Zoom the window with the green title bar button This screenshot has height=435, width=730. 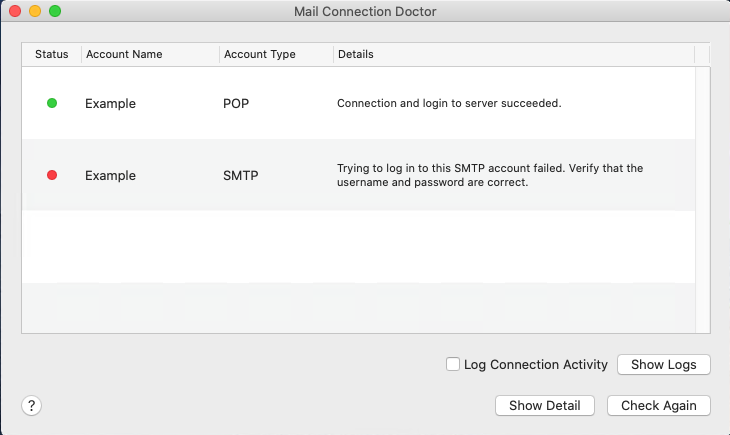[x=55, y=12]
